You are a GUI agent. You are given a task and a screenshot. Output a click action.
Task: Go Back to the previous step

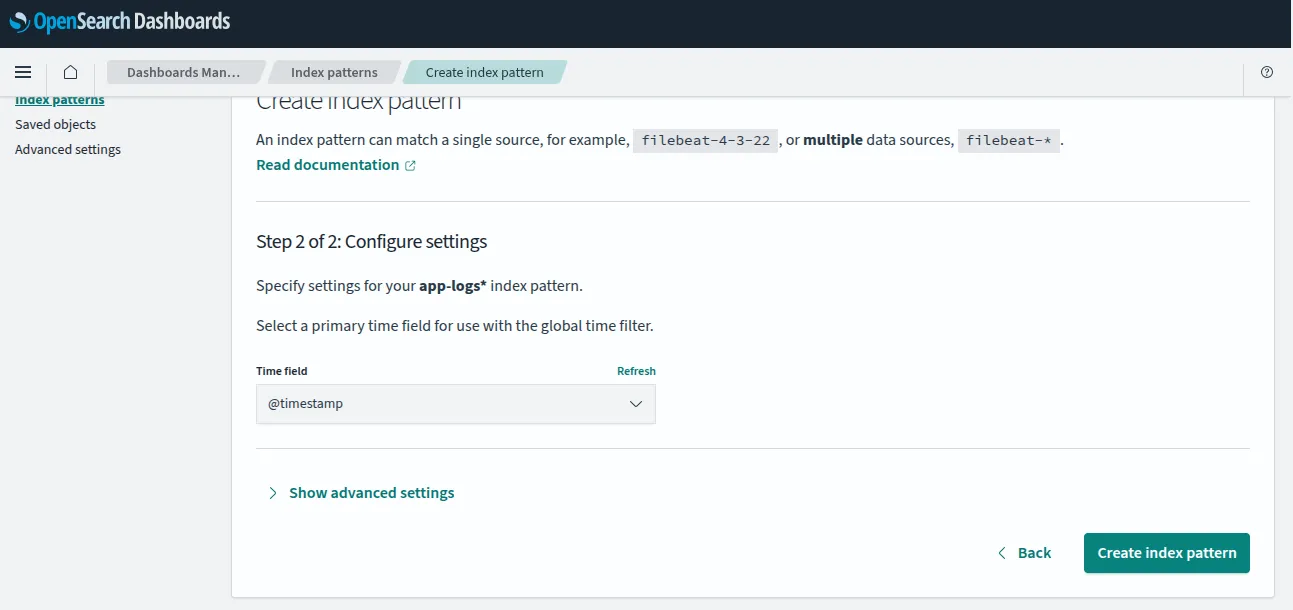tap(1025, 553)
